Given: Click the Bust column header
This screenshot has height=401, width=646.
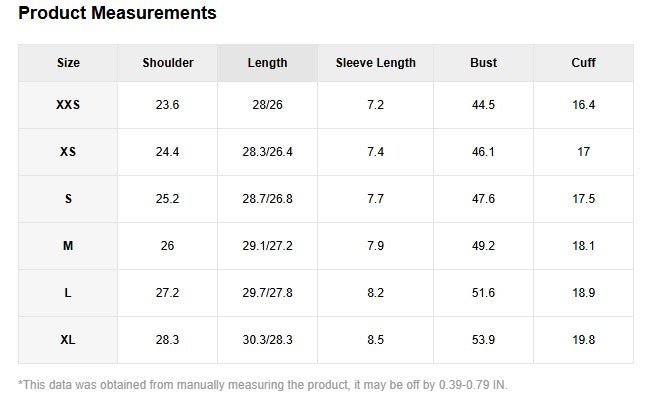Looking at the screenshot, I should 483,63.
